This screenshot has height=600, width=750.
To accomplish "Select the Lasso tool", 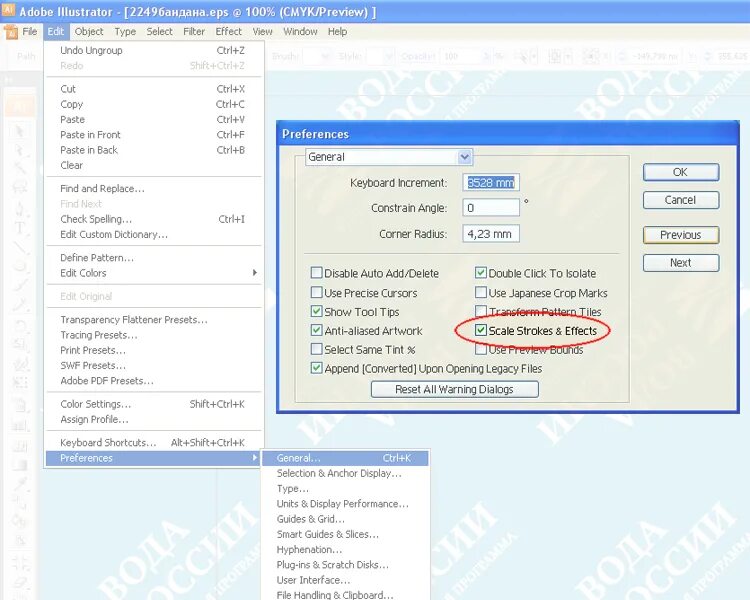I will pos(20,187).
